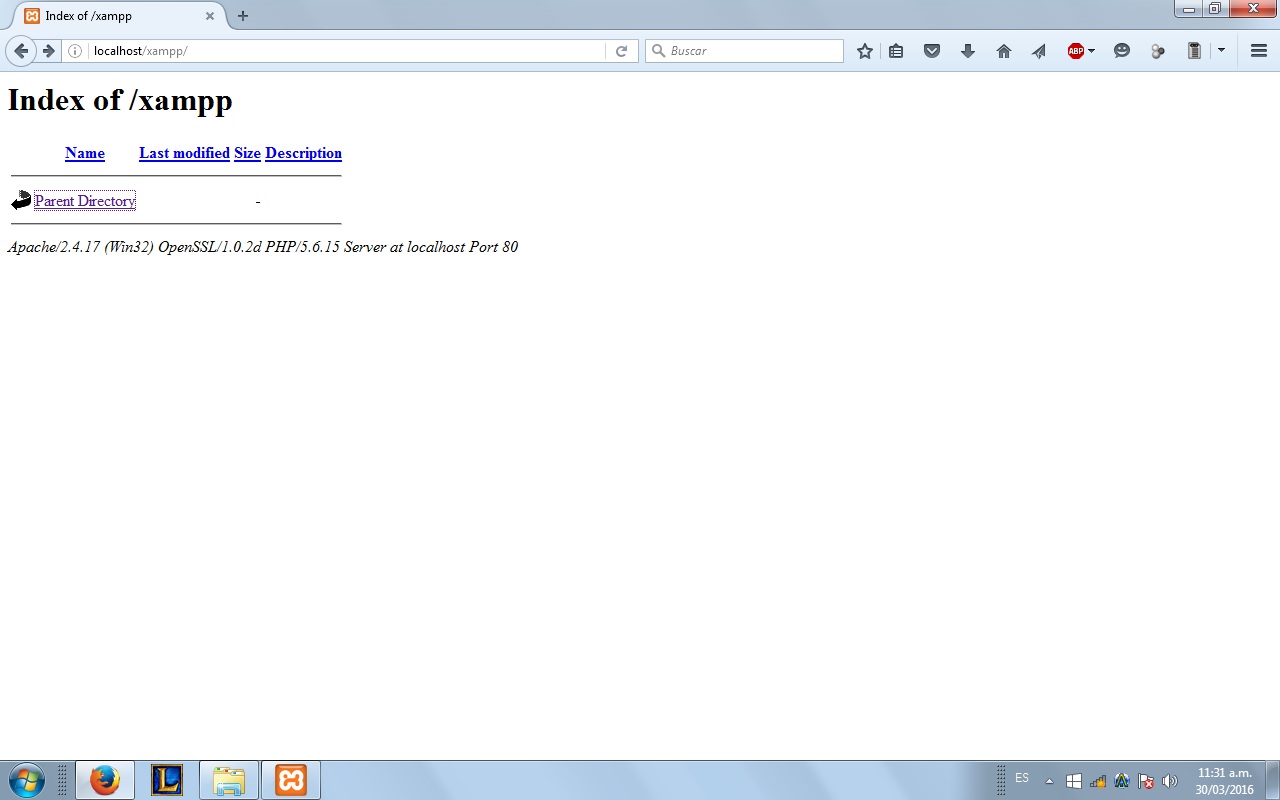Save page to Pocket
The width and height of the screenshot is (1280, 800).
[x=932, y=51]
